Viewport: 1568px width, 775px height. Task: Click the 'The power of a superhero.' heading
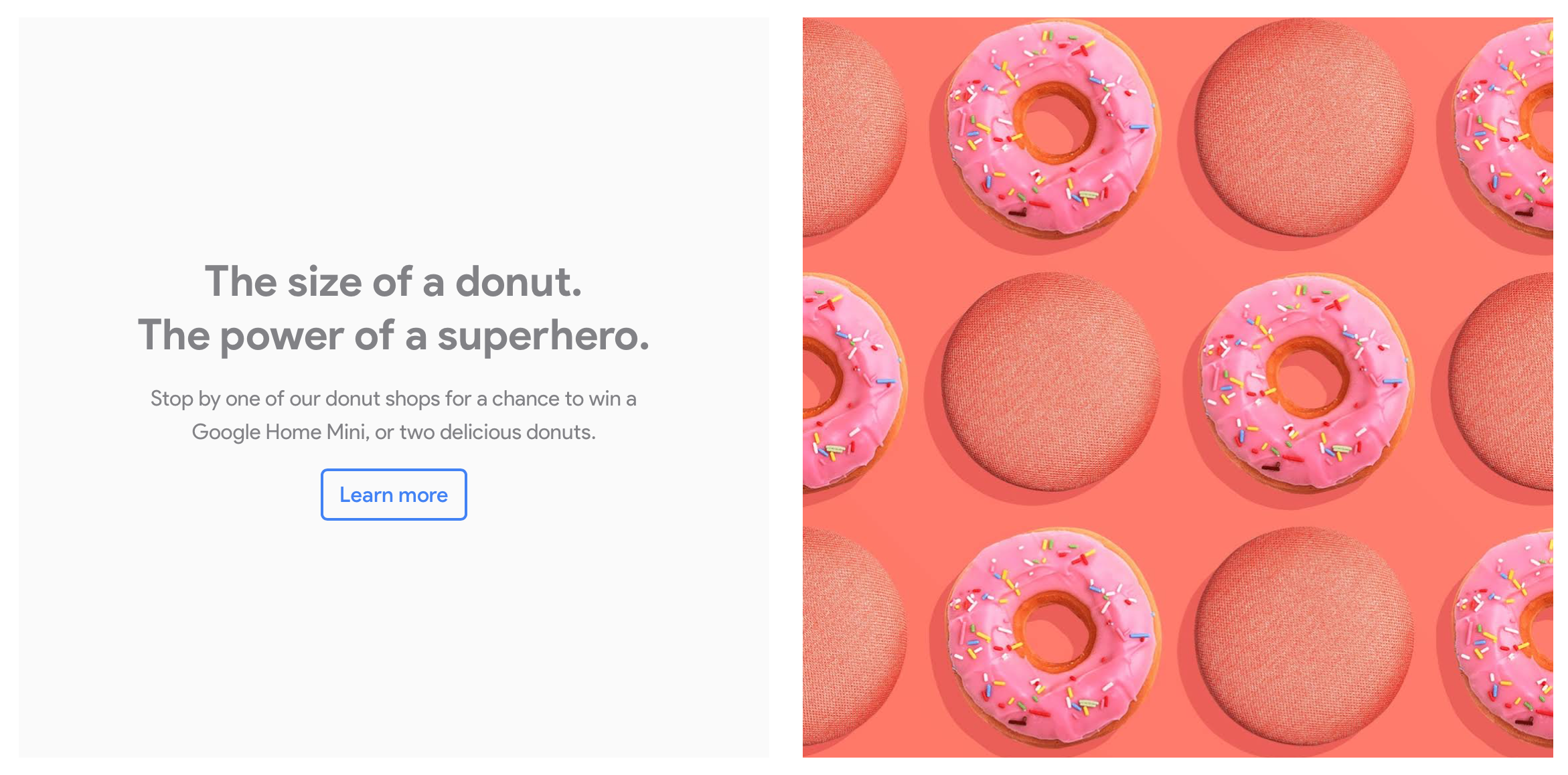394,335
